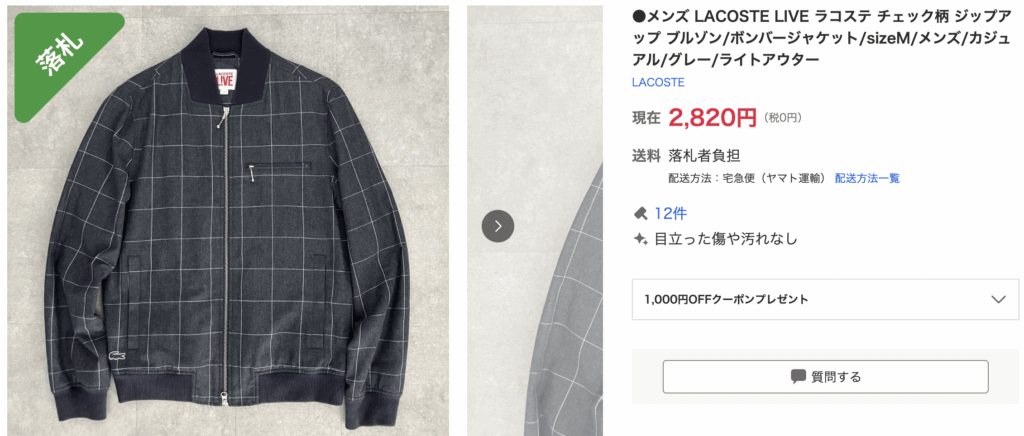Viewport: 1024px width, 436px height.
Task: Click the 質問する button
Action: tap(825, 377)
